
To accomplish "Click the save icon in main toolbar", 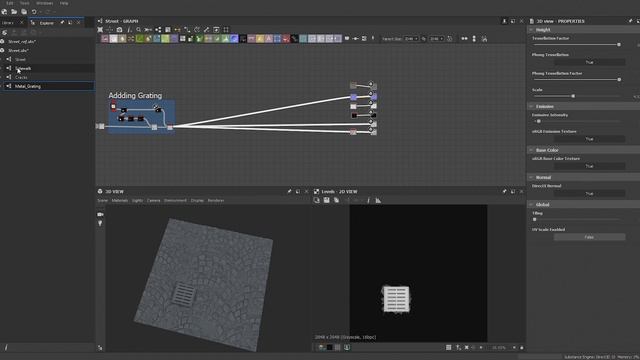I will pos(24,12).
